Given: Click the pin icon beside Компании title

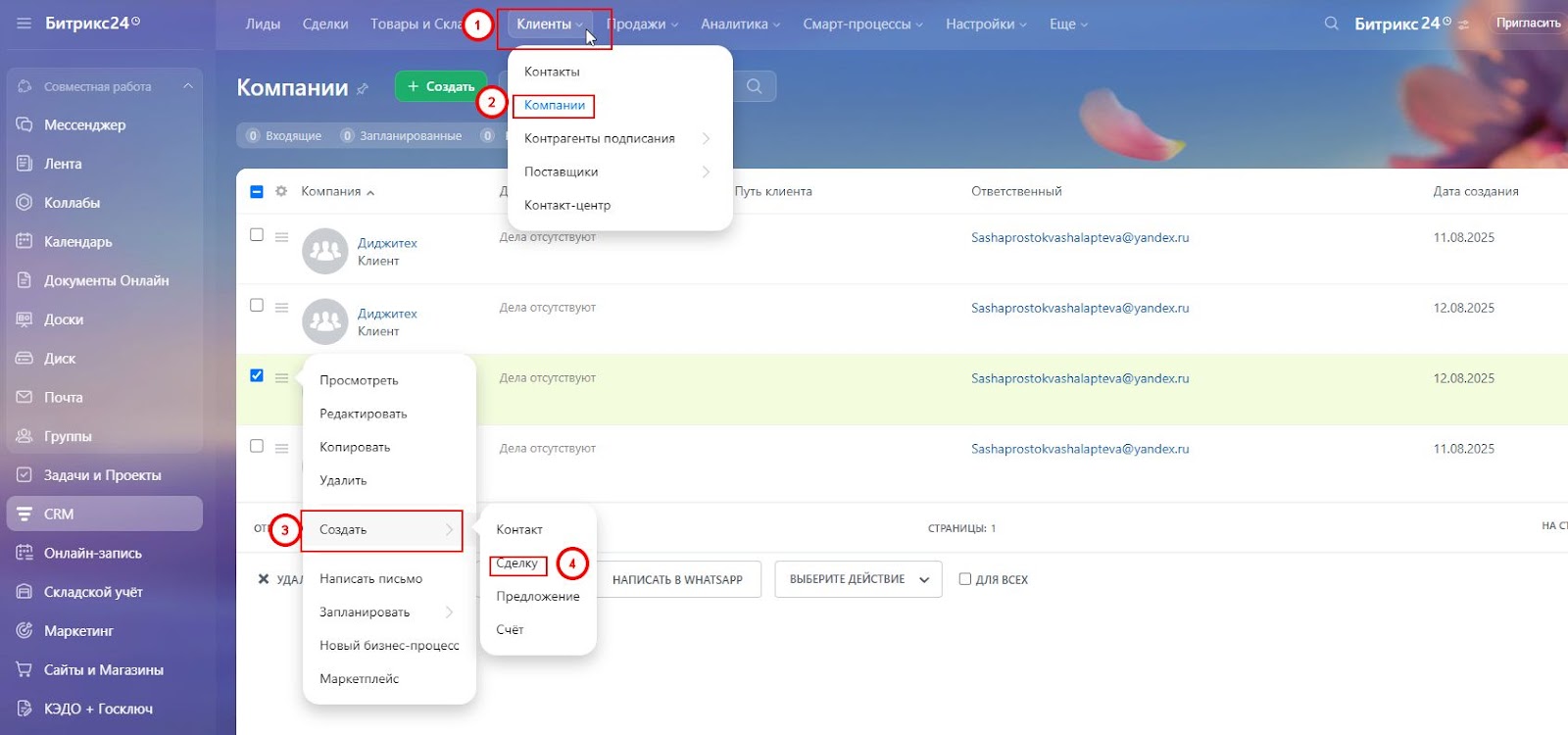Looking at the screenshot, I should pos(363,89).
